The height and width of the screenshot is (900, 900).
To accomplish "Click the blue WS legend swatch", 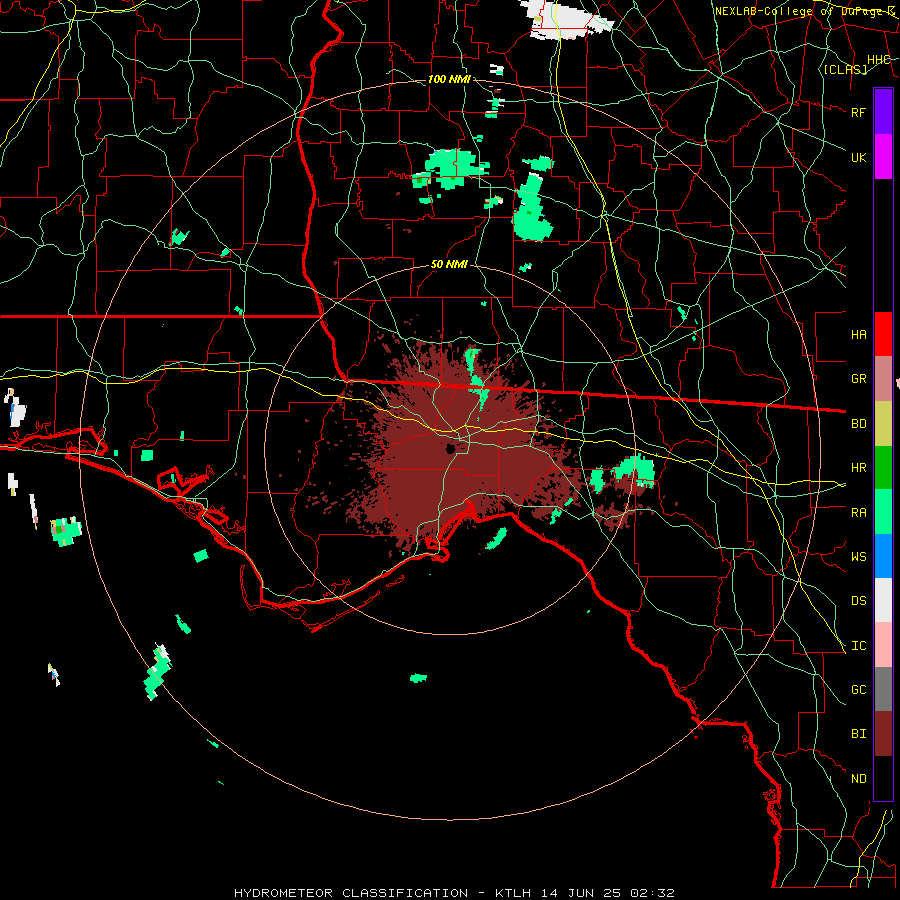I will coord(883,556).
